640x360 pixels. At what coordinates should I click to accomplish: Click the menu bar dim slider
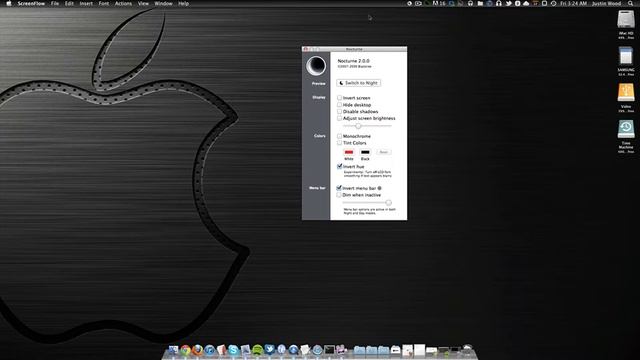click(x=367, y=202)
